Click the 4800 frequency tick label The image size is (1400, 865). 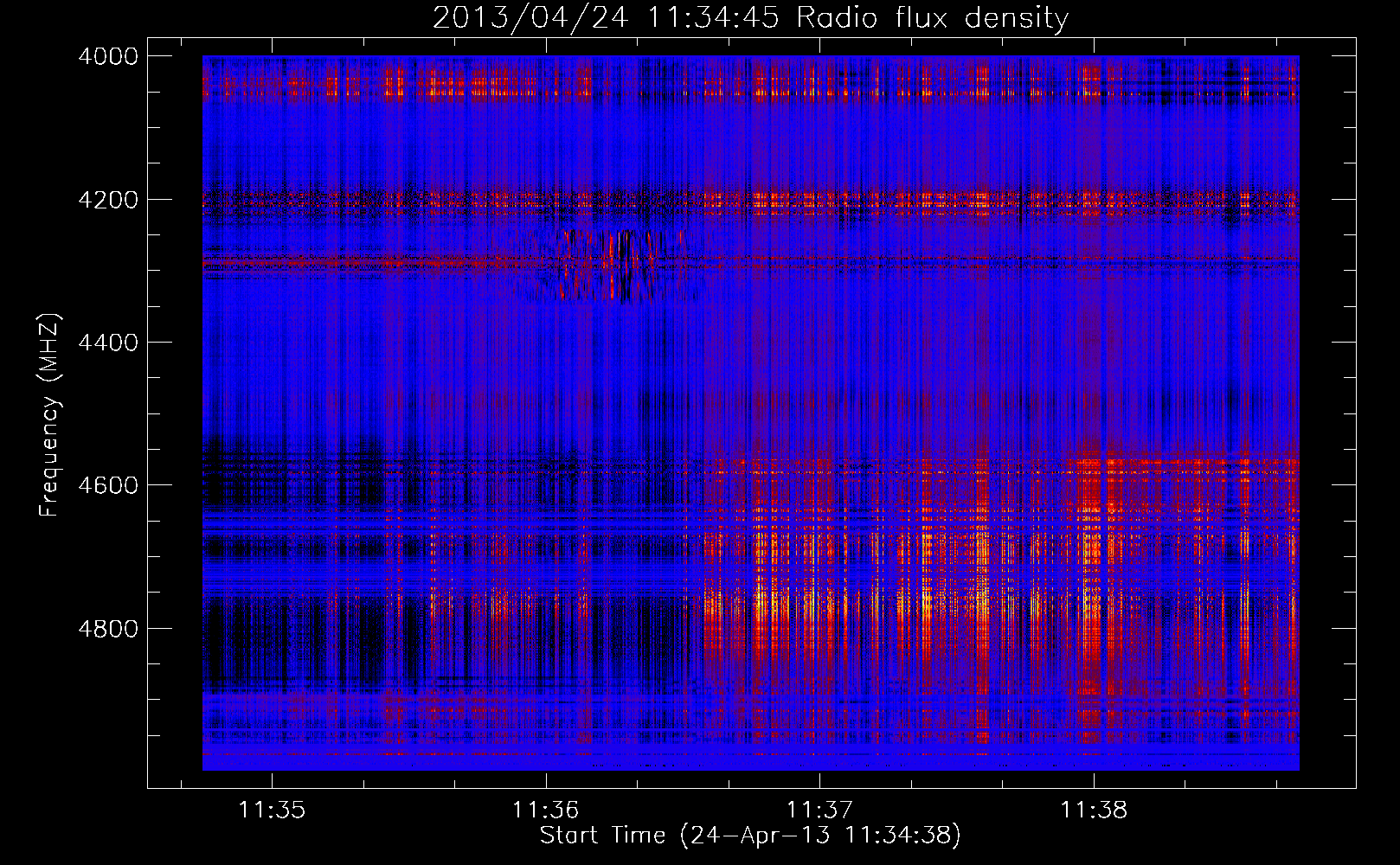coord(108,629)
